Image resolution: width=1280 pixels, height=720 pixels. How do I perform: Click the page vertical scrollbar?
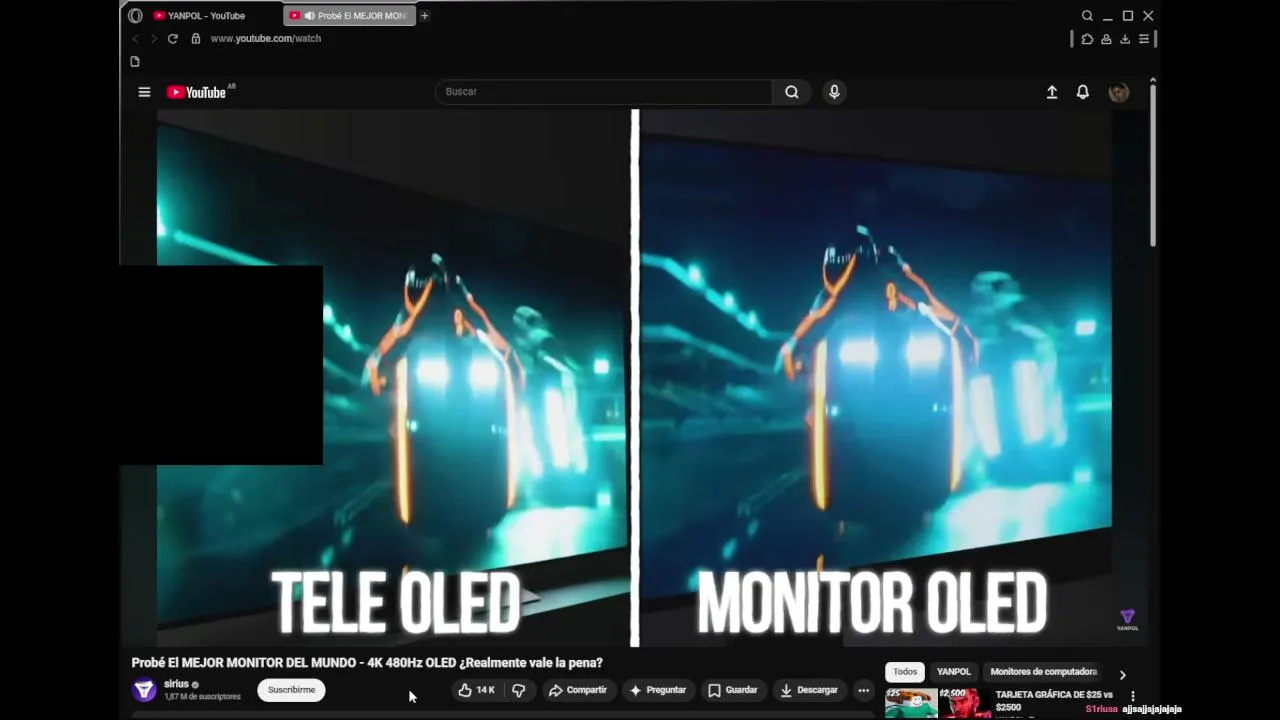pyautogui.click(x=1153, y=165)
